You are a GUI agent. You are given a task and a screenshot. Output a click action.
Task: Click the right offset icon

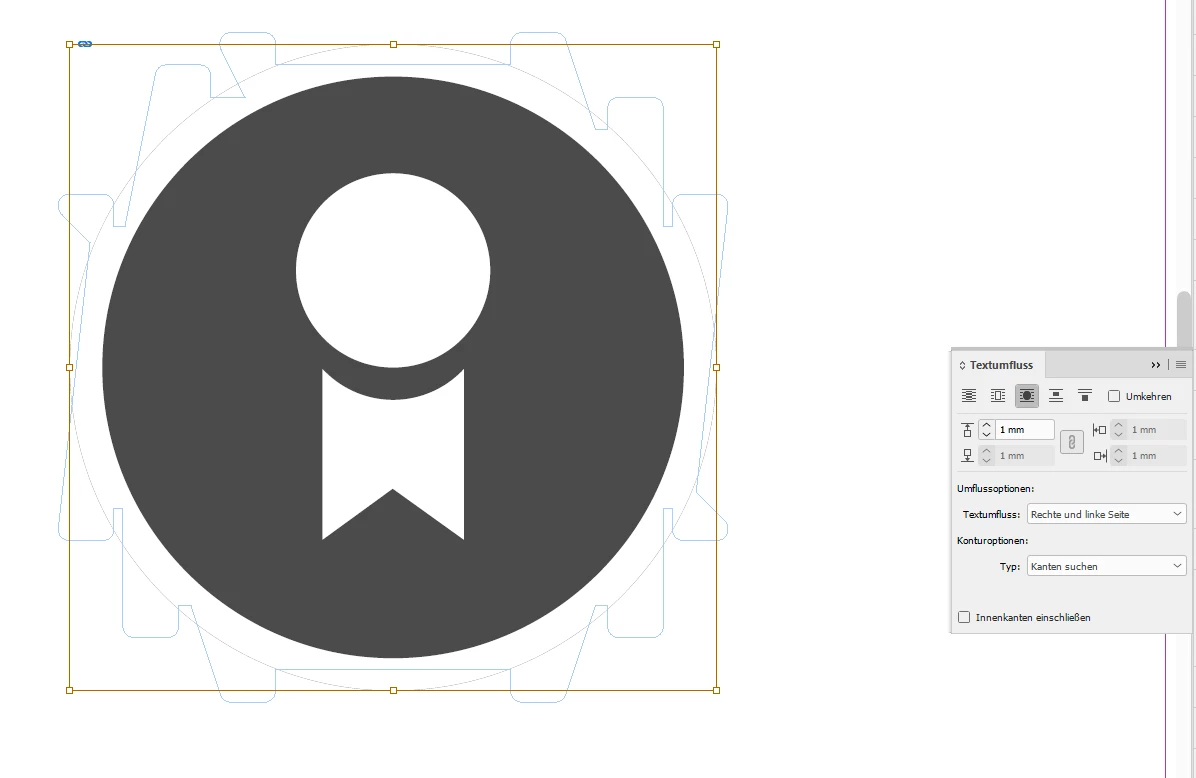point(1099,456)
